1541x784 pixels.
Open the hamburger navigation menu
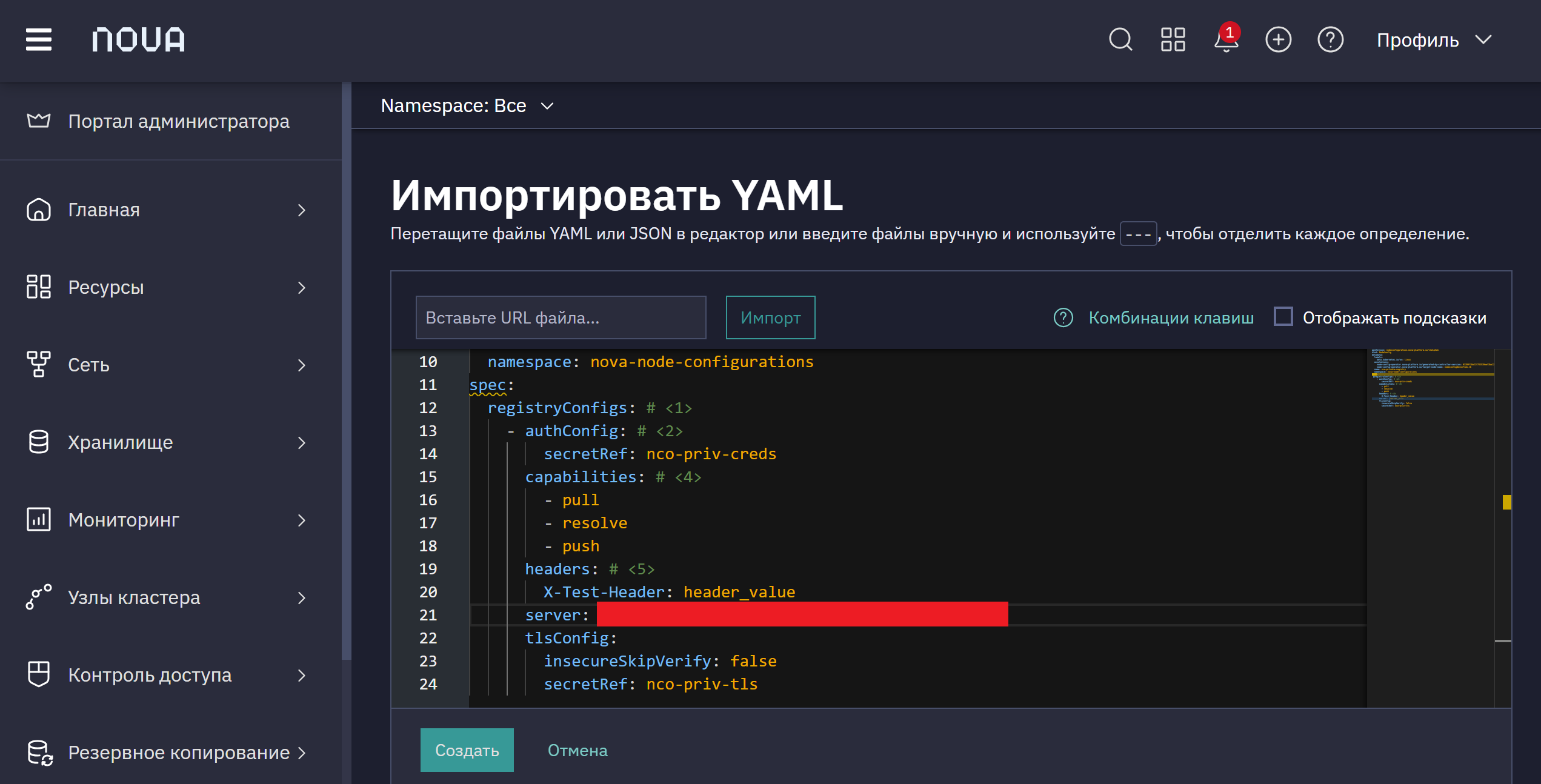(x=39, y=40)
